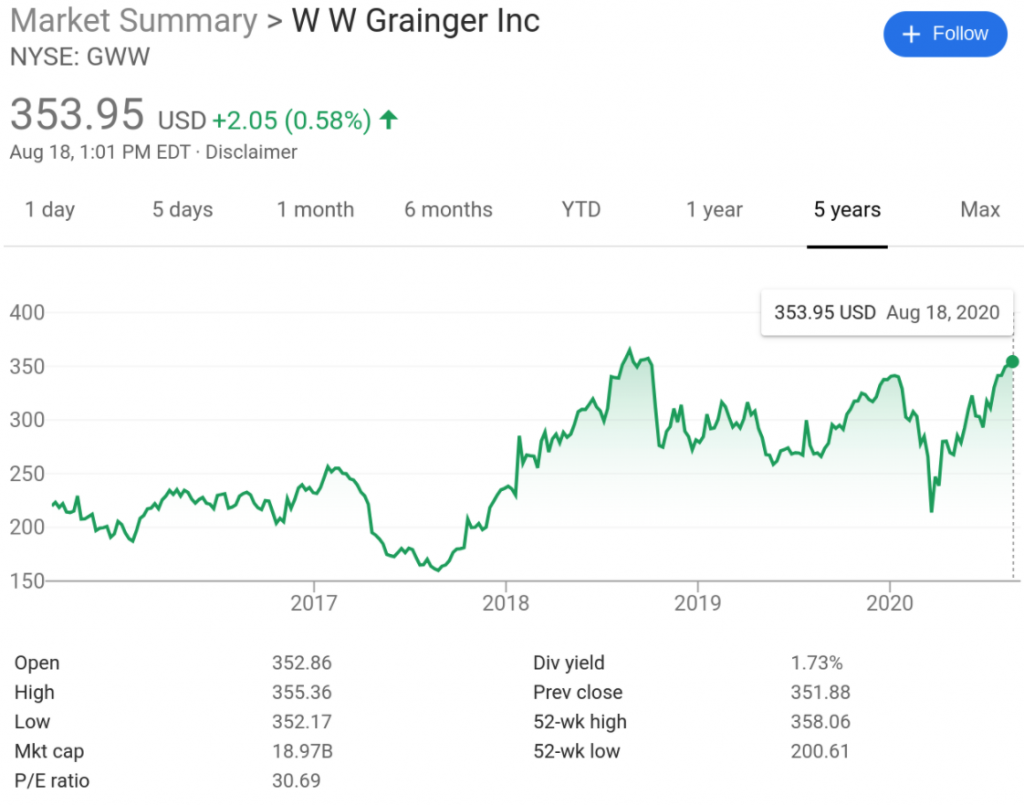Screen dimensions: 1024x805
Task: Select the 1 day tab
Action: pos(50,209)
